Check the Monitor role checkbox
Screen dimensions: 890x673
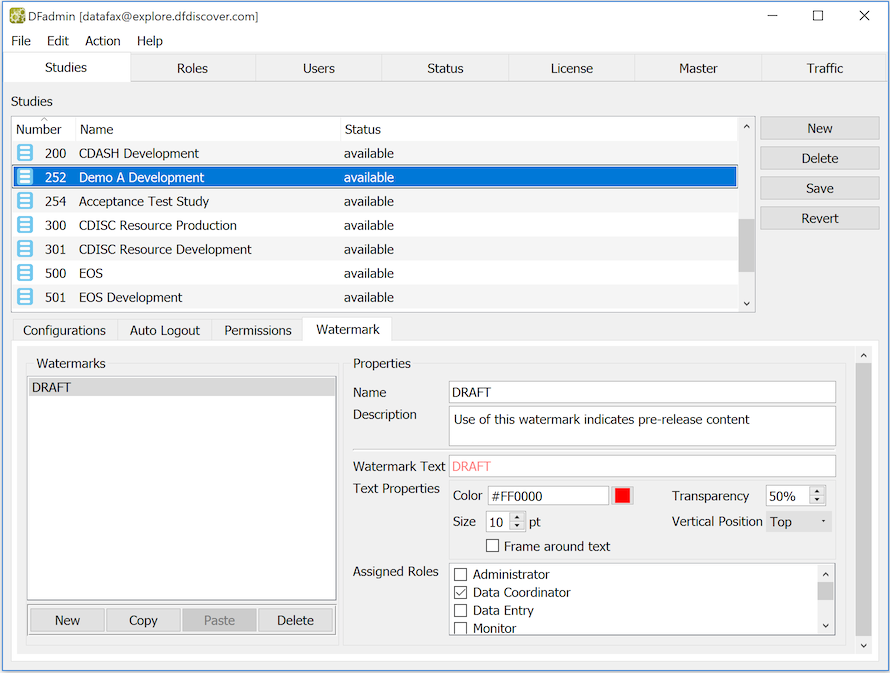[460, 628]
